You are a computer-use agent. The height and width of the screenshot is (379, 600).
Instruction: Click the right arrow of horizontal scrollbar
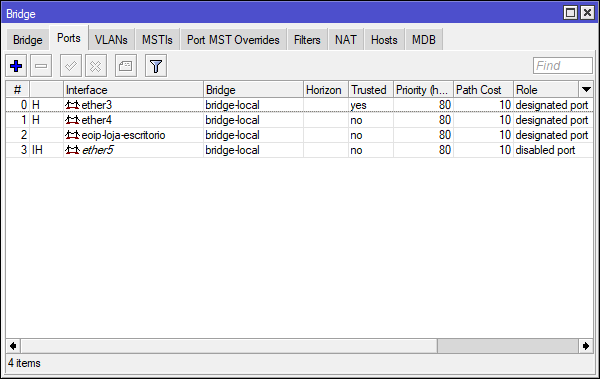tap(586, 346)
